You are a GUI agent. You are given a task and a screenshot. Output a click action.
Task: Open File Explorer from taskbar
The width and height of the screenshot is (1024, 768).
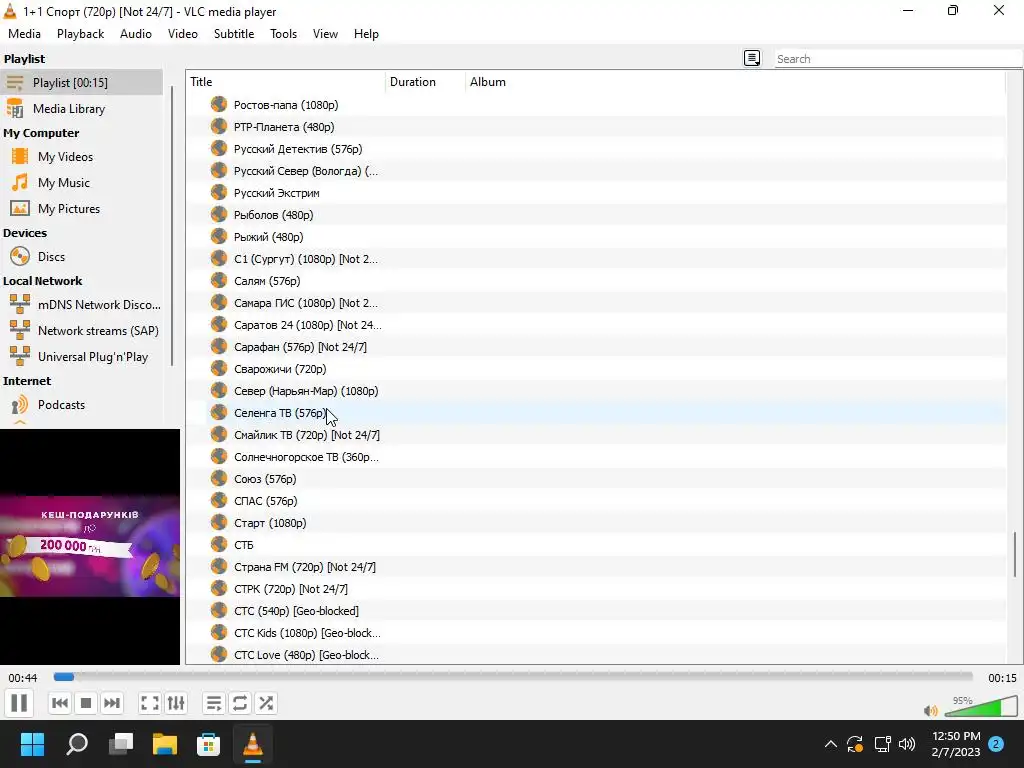(x=165, y=743)
